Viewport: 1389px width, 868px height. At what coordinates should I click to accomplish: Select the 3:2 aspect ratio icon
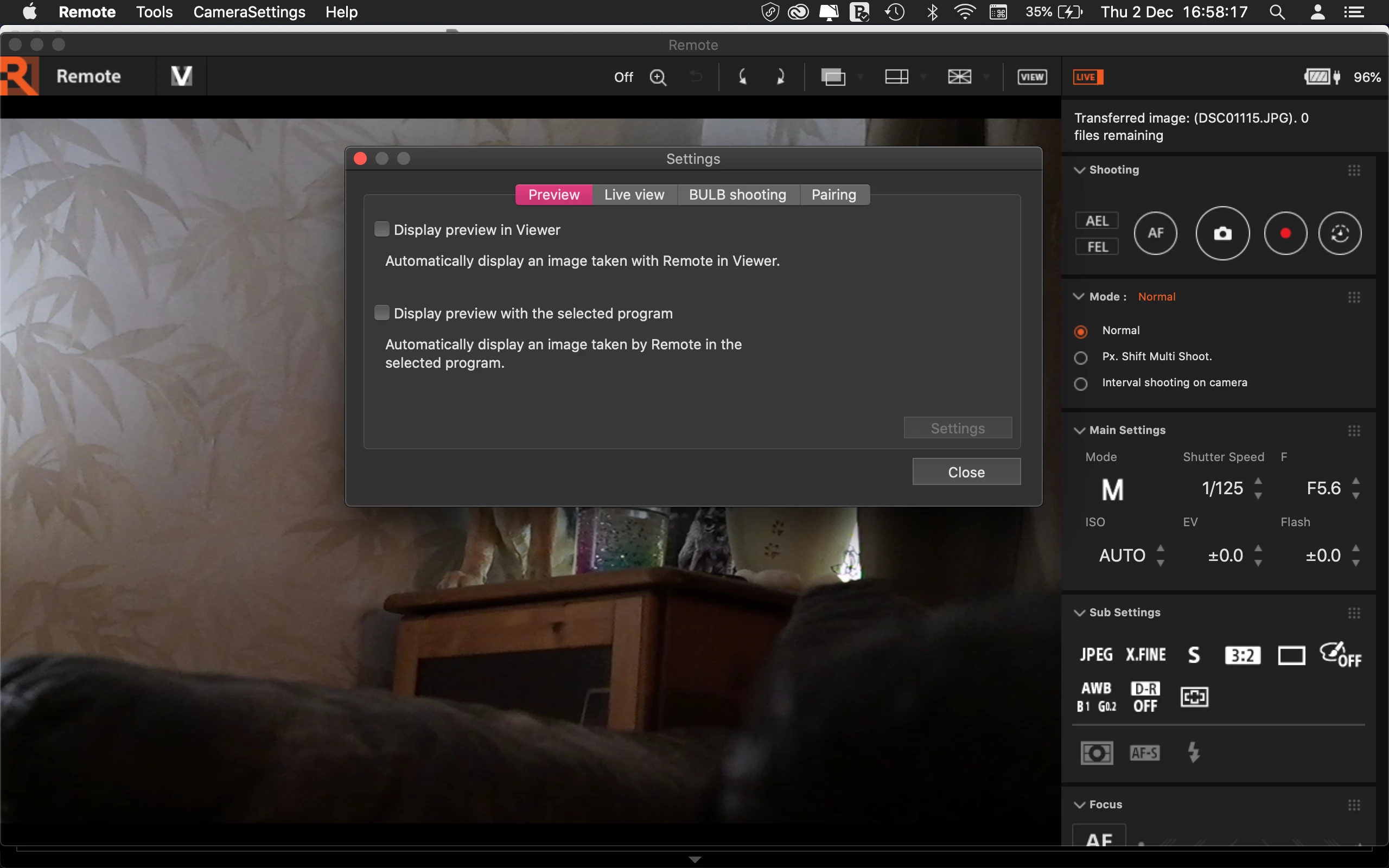point(1242,655)
